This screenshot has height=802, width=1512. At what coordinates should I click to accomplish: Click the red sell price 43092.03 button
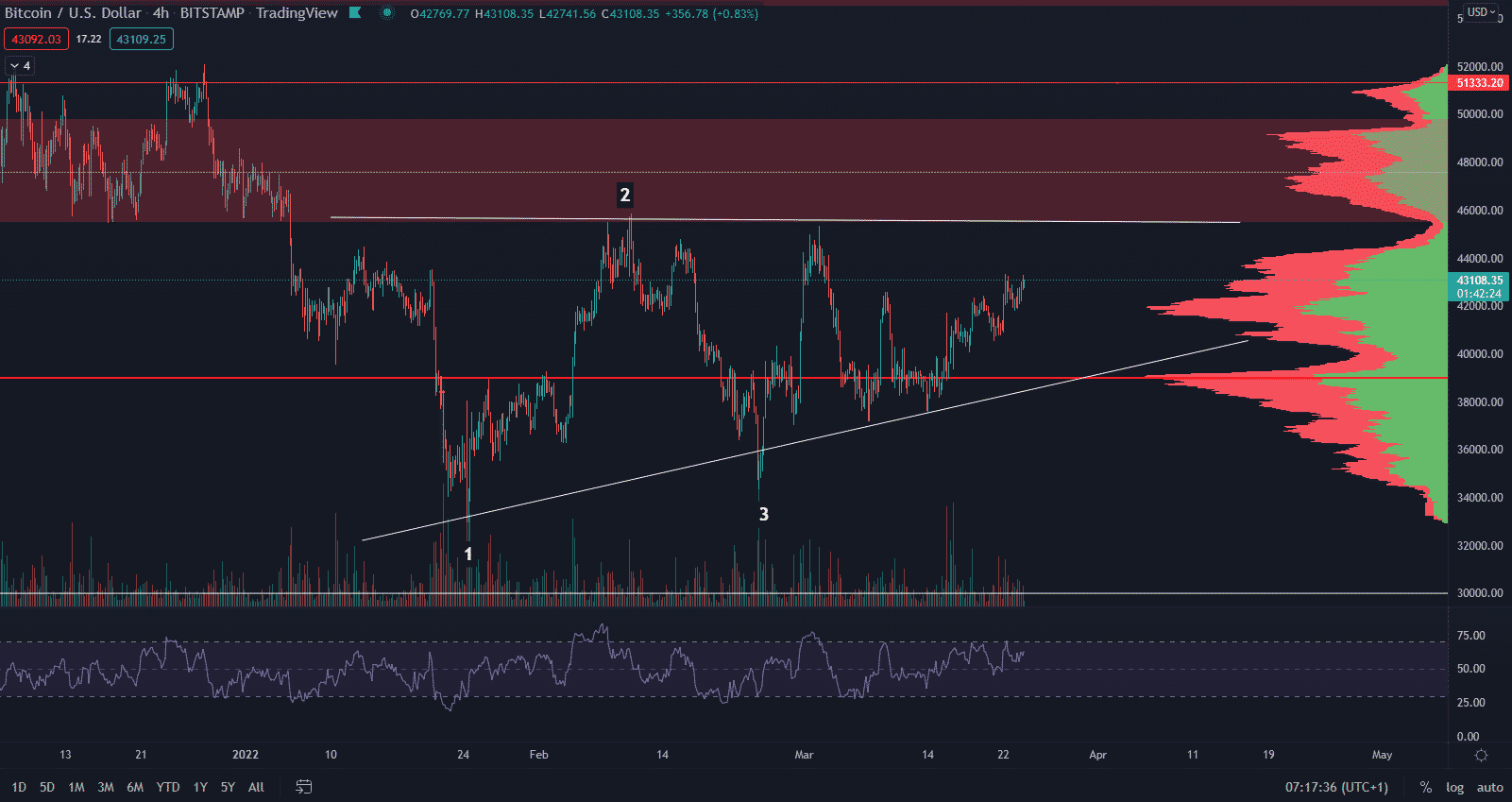pyautogui.click(x=36, y=39)
